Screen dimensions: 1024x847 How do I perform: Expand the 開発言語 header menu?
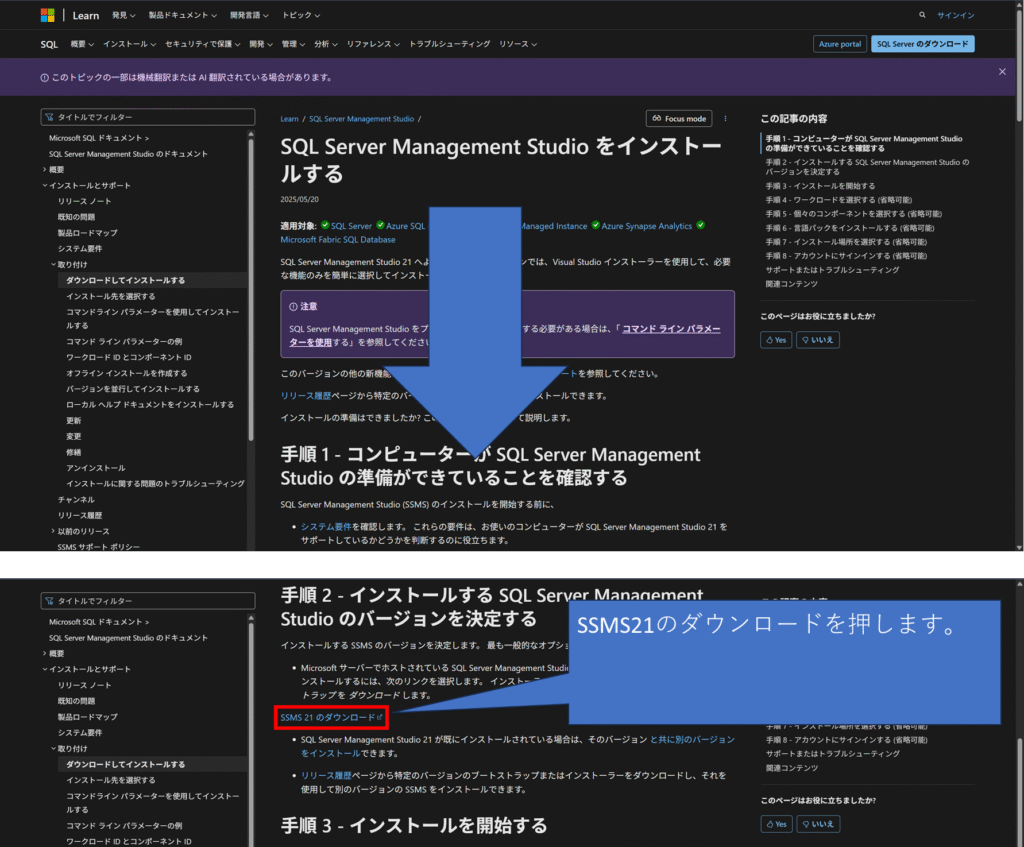(249, 15)
